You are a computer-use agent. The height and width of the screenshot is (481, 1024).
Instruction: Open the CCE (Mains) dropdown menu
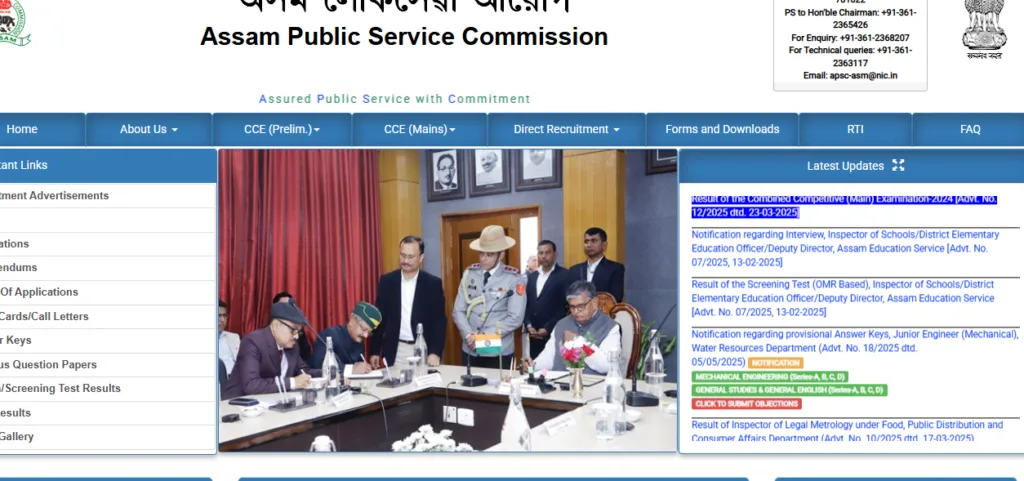420,129
